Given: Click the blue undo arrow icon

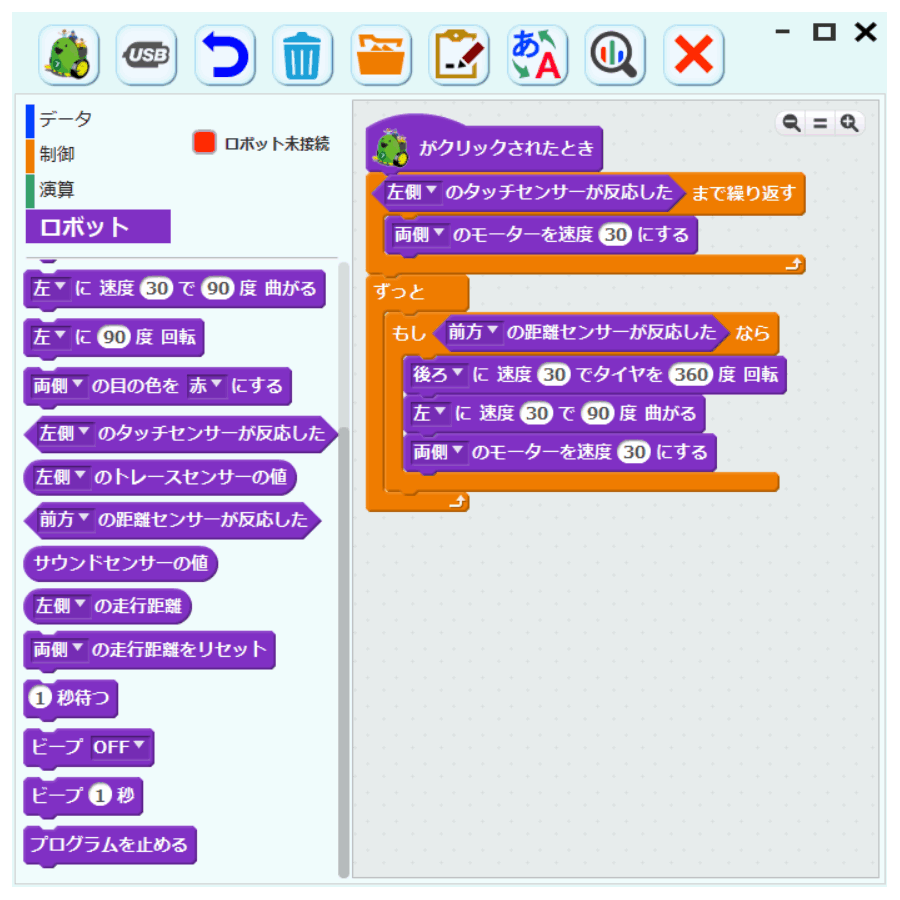Looking at the screenshot, I should tap(225, 55).
